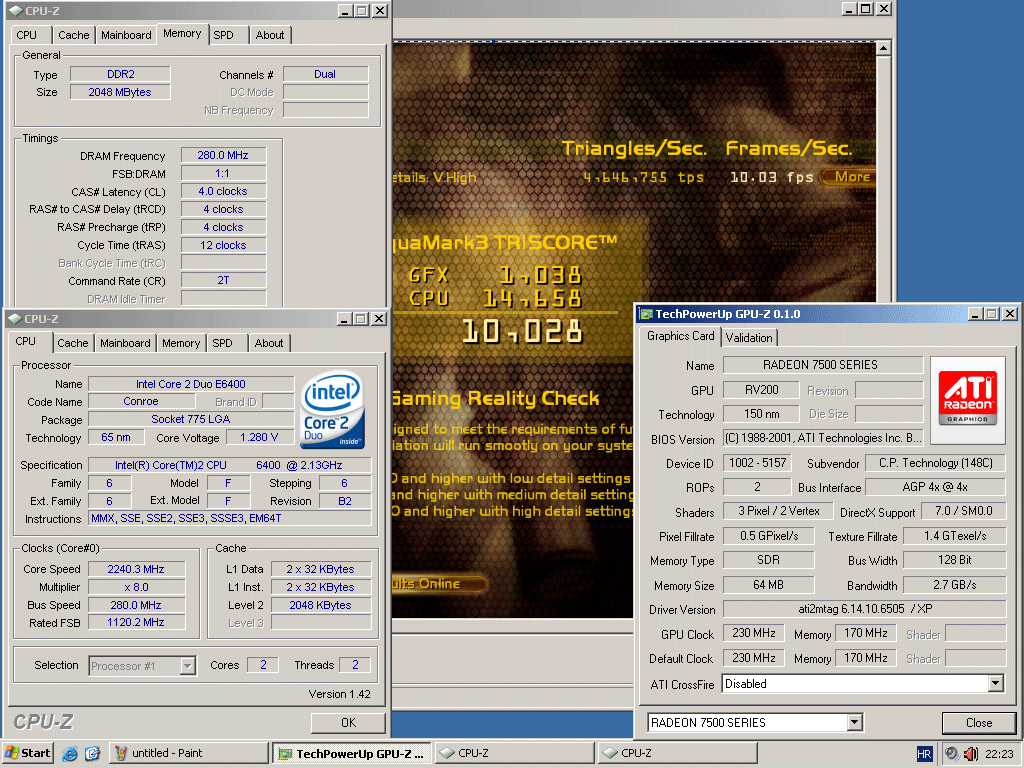Click the Core Speed value 2240.3 MHz

[x=136, y=569]
